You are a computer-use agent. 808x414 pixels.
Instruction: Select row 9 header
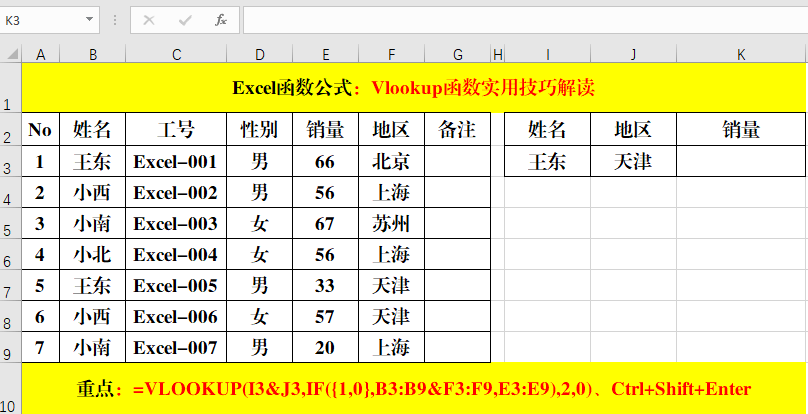click(x=11, y=347)
